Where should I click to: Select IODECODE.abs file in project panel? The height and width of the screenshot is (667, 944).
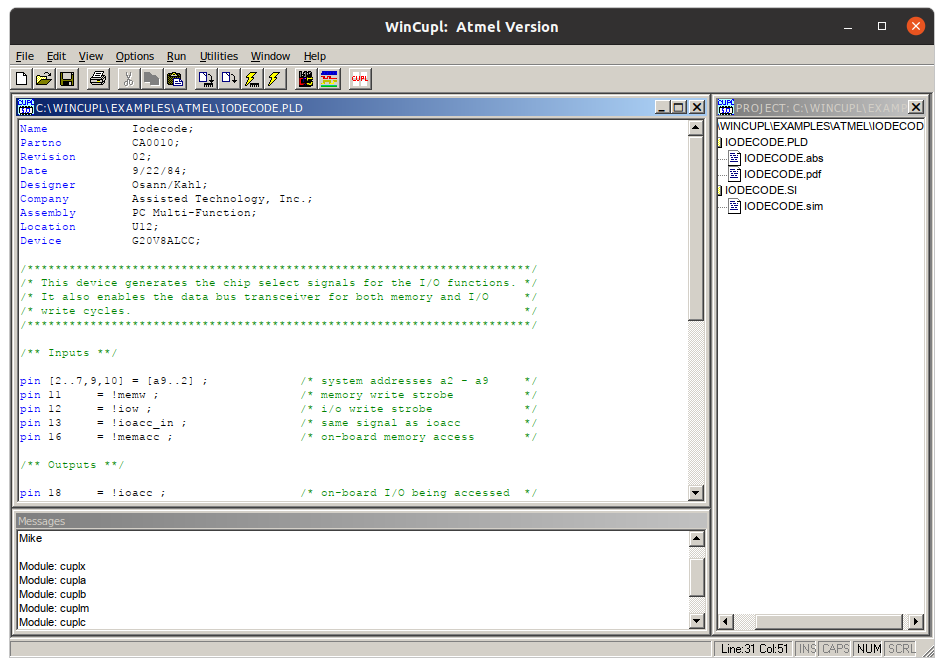[x=783, y=158]
